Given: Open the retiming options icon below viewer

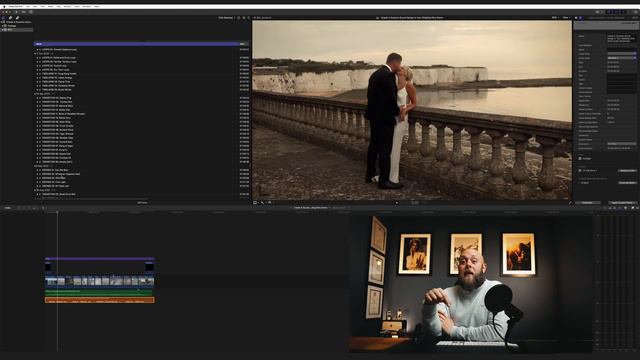Looking at the screenshot, I should click(x=269, y=202).
